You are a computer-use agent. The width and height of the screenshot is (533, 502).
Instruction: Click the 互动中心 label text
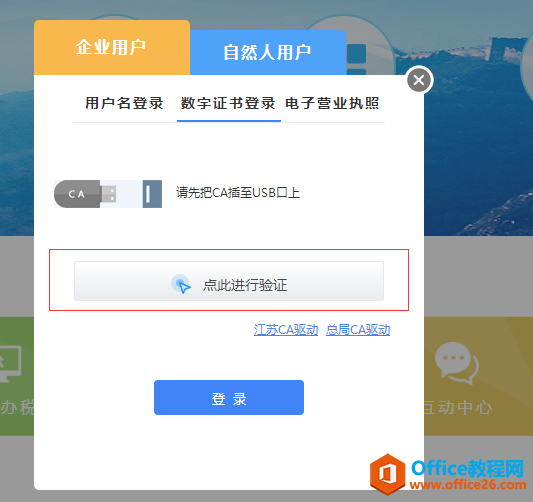point(456,407)
